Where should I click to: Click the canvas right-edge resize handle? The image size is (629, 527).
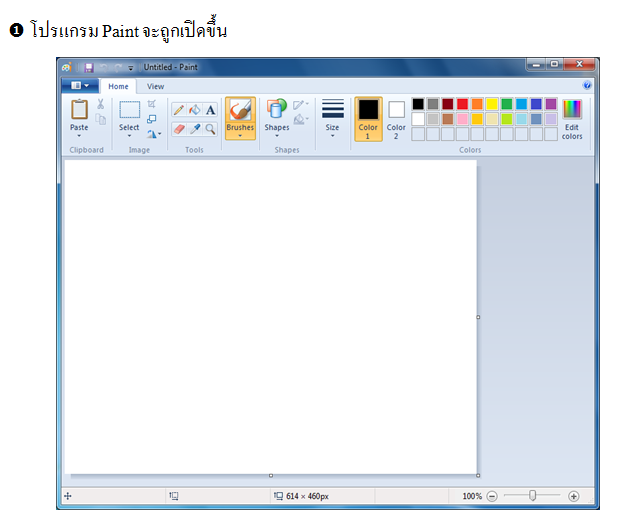pyautogui.click(x=478, y=317)
